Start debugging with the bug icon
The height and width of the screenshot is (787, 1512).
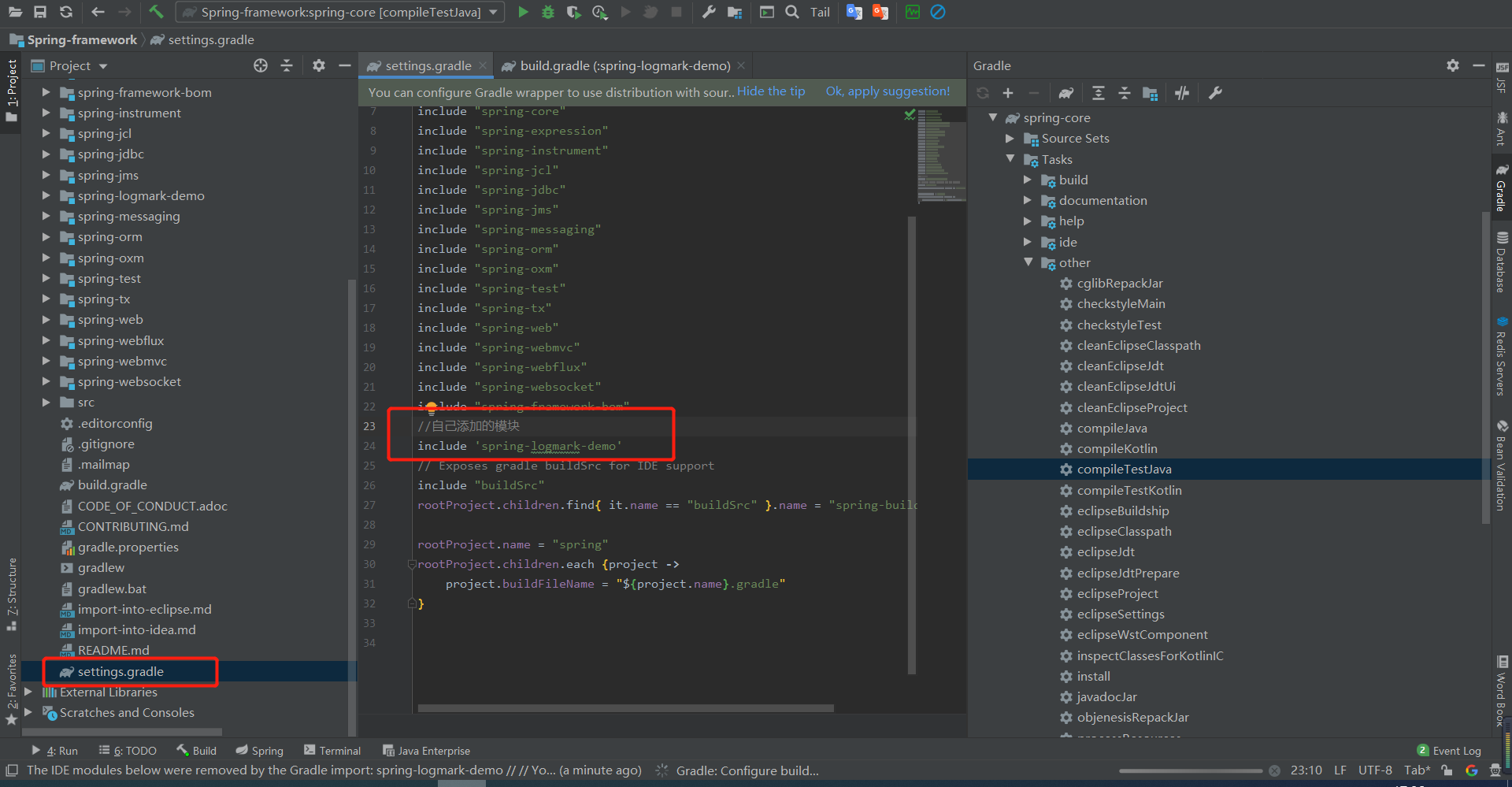coord(548,12)
